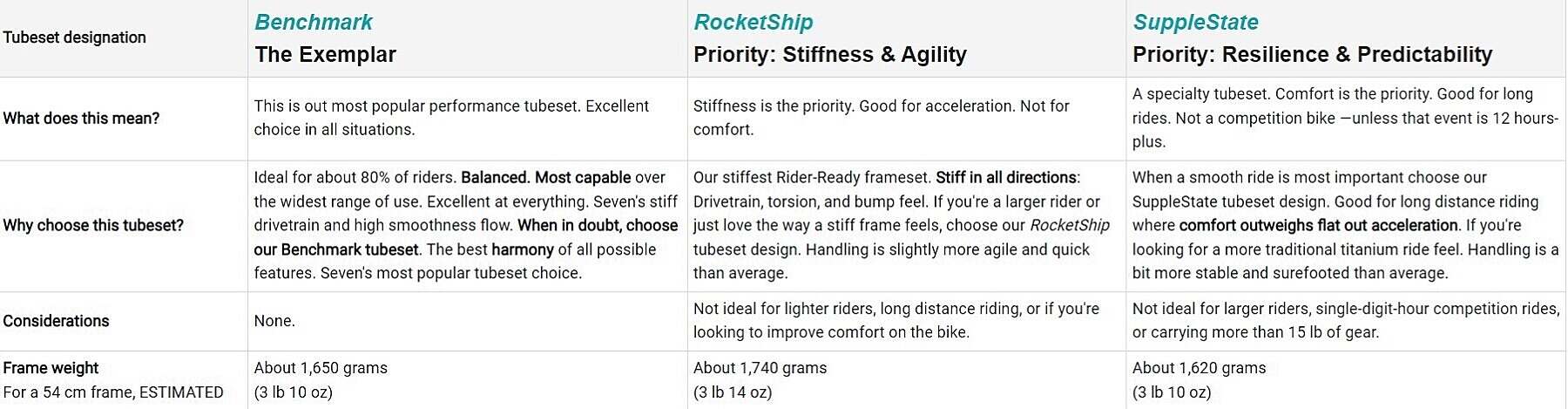The width and height of the screenshot is (1568, 409).
Task: Select "The Exemplar" subtitle text
Action: (x=325, y=54)
